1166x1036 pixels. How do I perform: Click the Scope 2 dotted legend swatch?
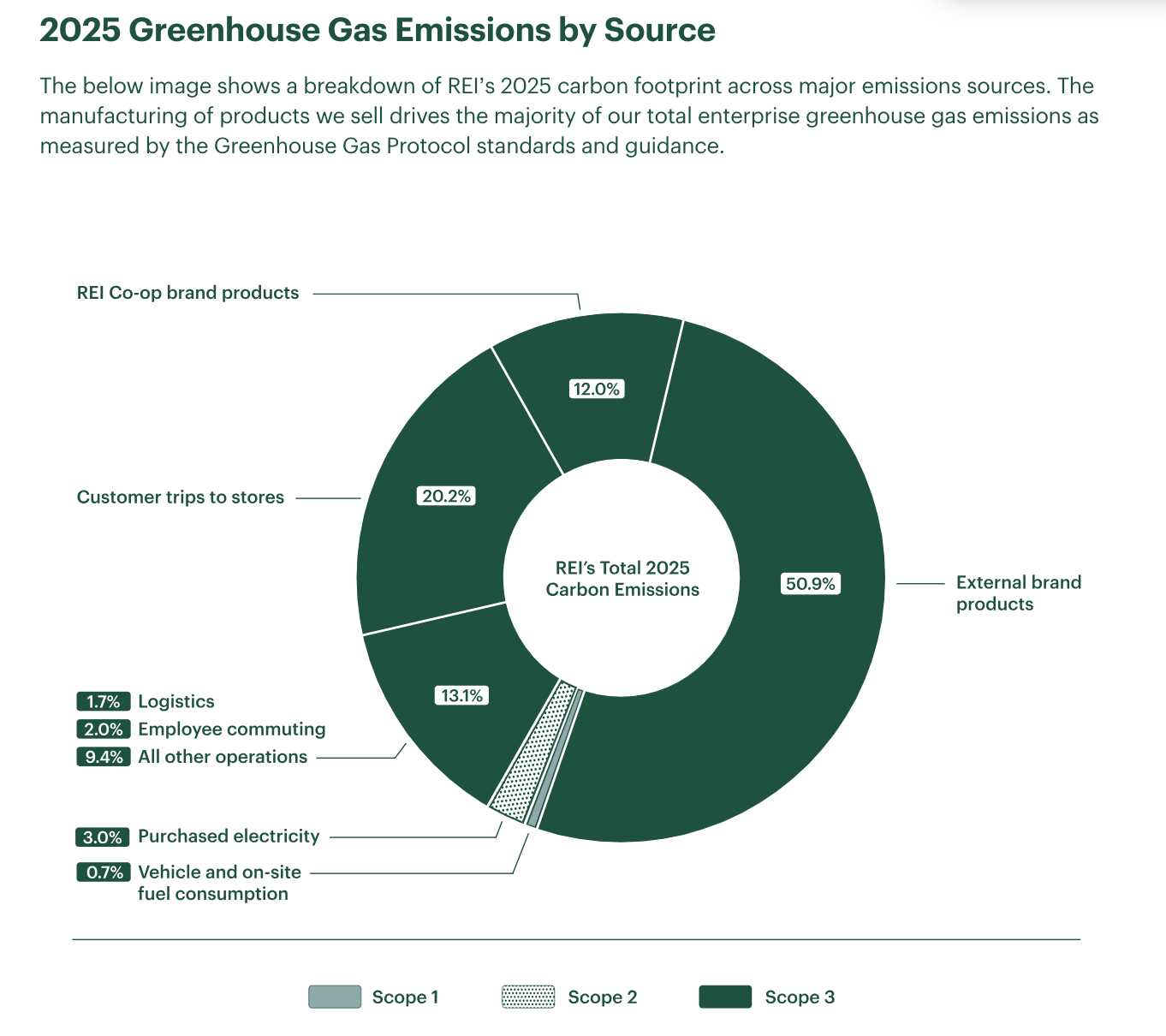point(528,997)
